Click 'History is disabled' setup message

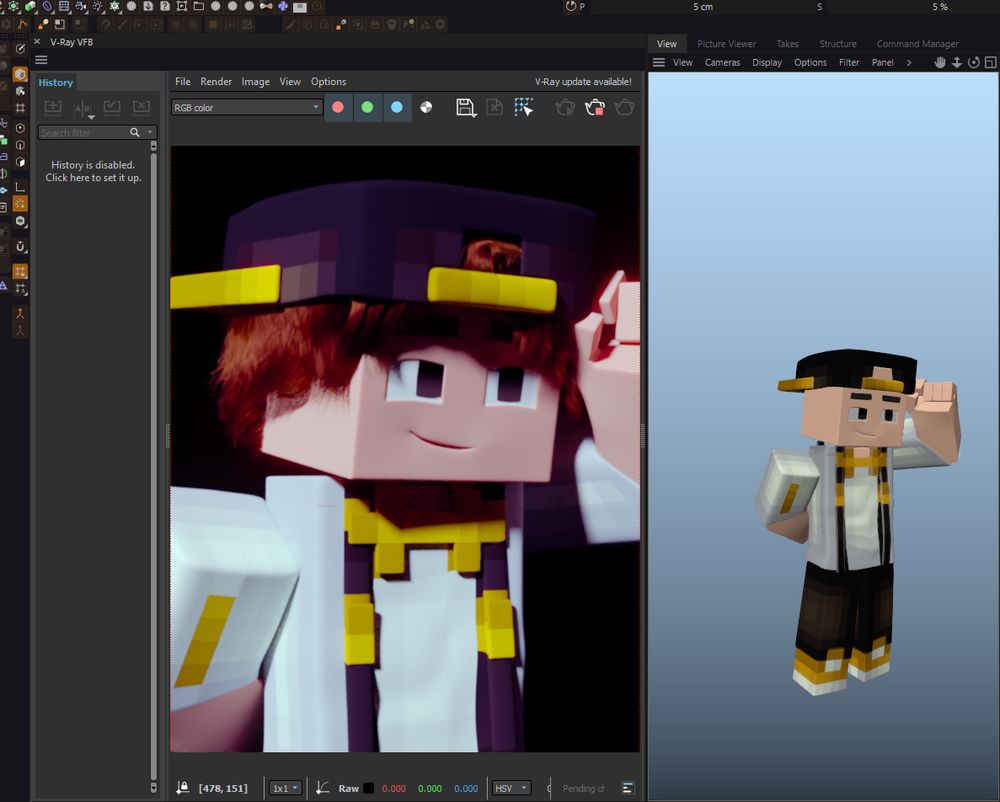(x=93, y=171)
